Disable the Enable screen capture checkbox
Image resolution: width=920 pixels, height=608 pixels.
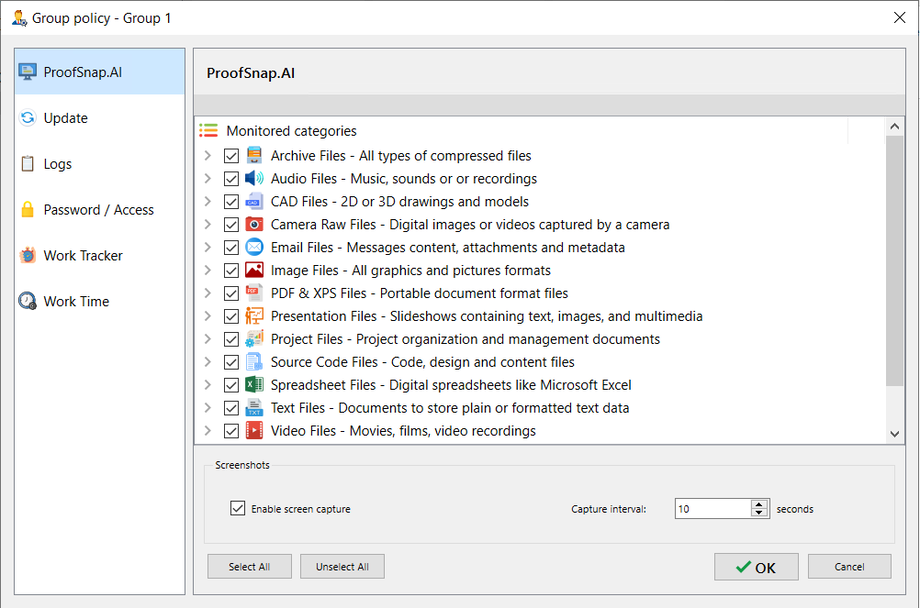coord(238,508)
